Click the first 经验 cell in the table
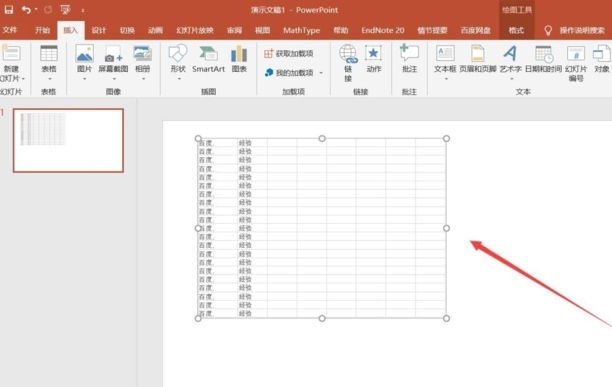The image size is (612, 387). pyautogui.click(x=252, y=143)
